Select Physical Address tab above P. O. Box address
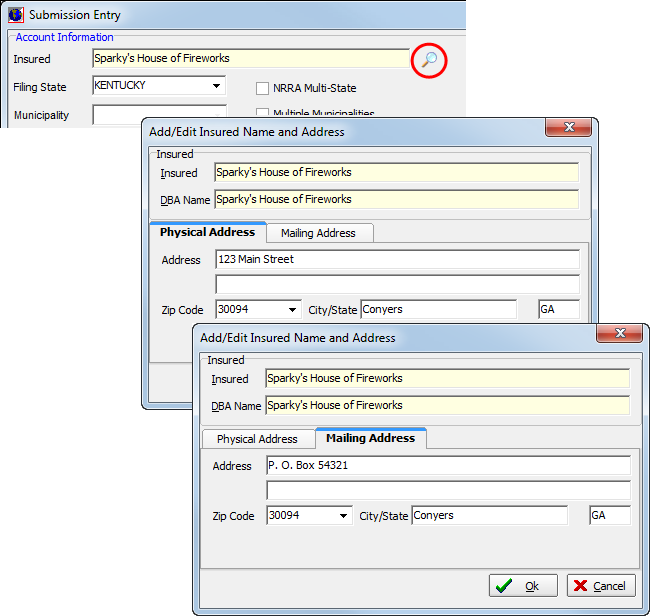The image size is (650, 616). coord(257,439)
